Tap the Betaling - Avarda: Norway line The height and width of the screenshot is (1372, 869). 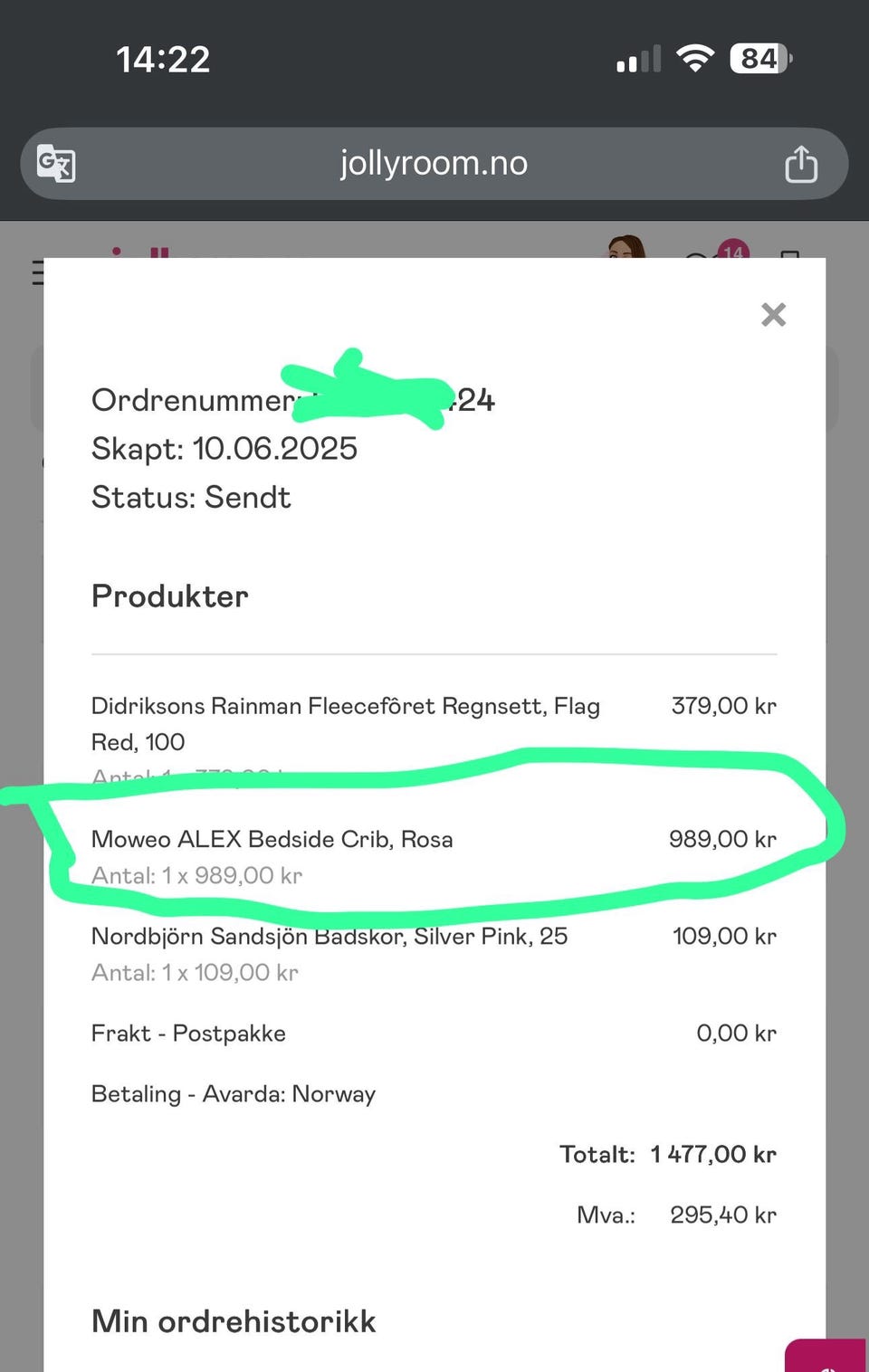pos(234,1094)
